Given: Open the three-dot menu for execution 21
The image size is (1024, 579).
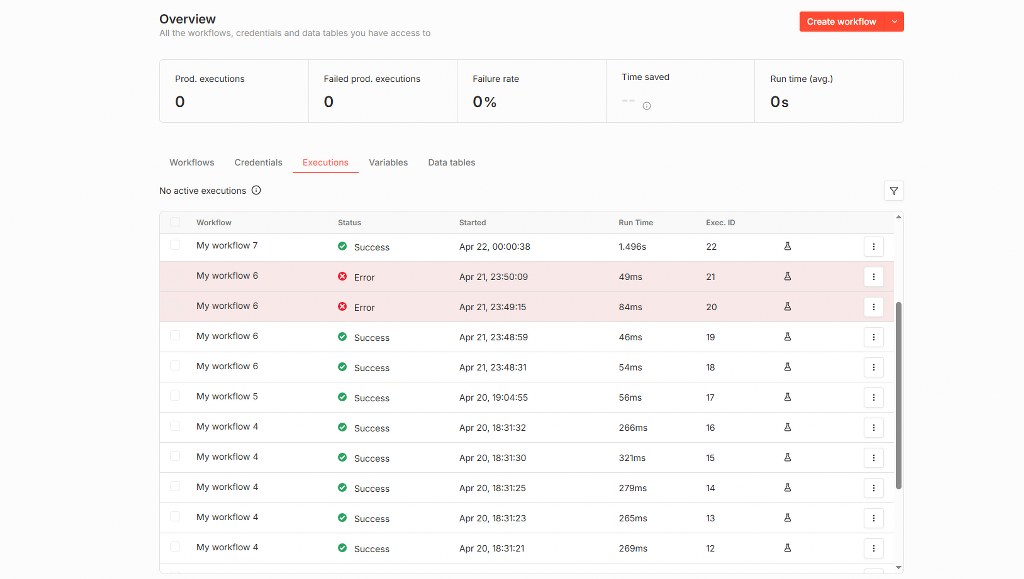Looking at the screenshot, I should pyautogui.click(x=873, y=277).
